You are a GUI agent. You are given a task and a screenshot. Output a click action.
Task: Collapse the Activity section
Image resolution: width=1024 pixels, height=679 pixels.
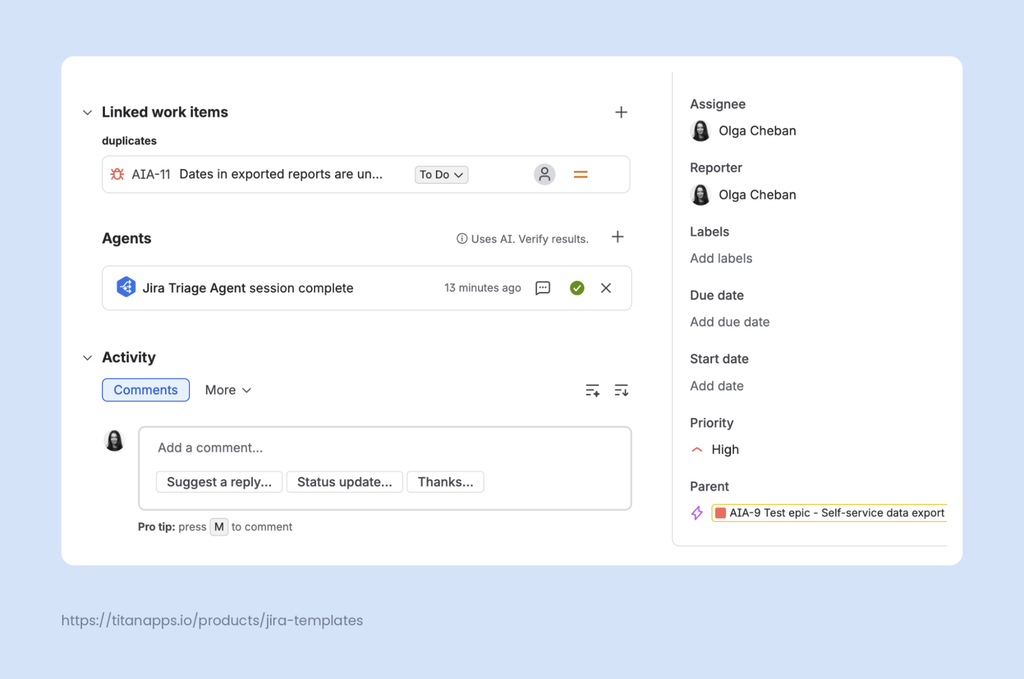coord(88,358)
